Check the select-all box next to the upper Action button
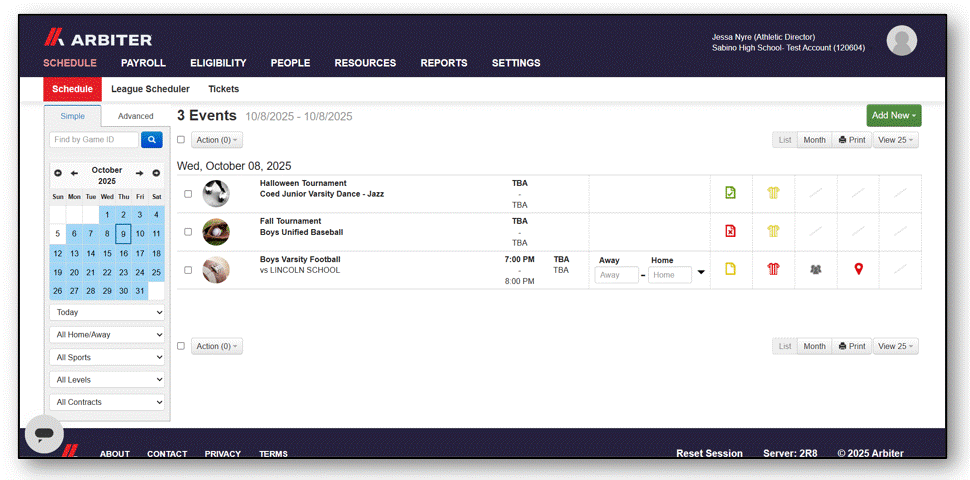 pyautogui.click(x=181, y=140)
